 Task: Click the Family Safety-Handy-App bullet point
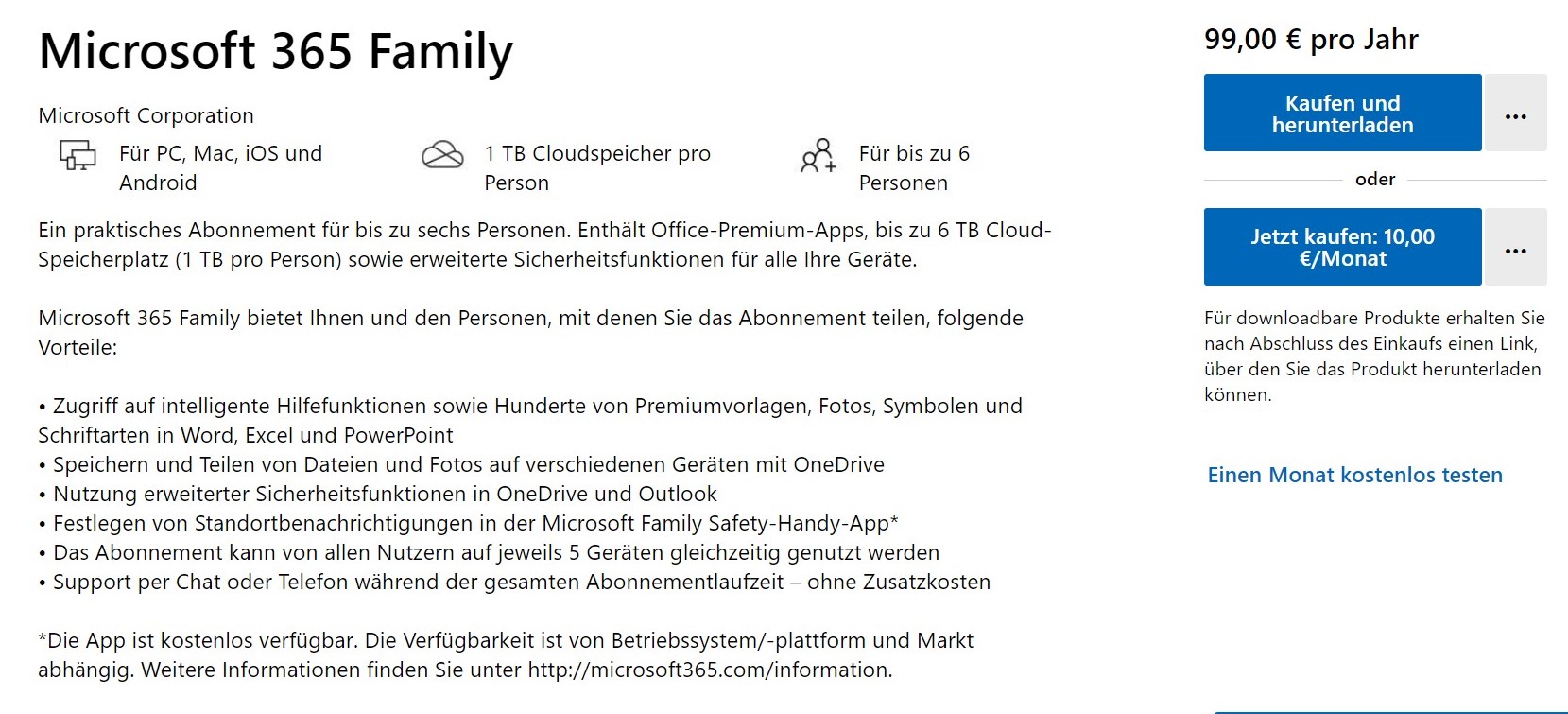click(x=468, y=523)
